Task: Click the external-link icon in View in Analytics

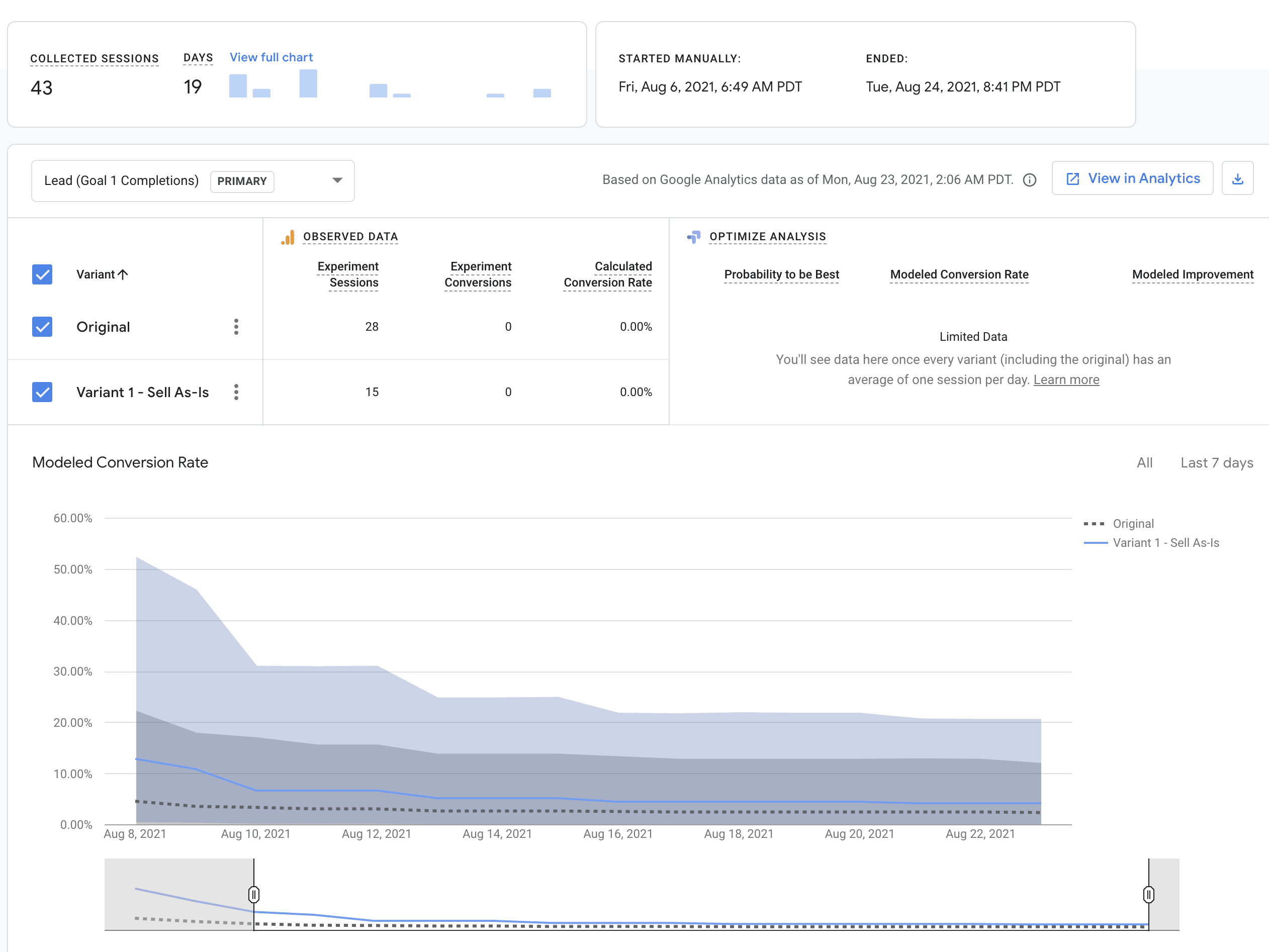Action: tap(1072, 179)
